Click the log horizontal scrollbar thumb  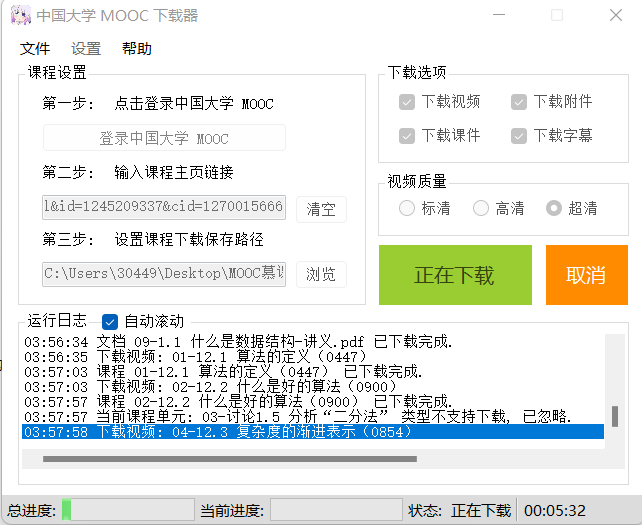[x=230, y=459]
